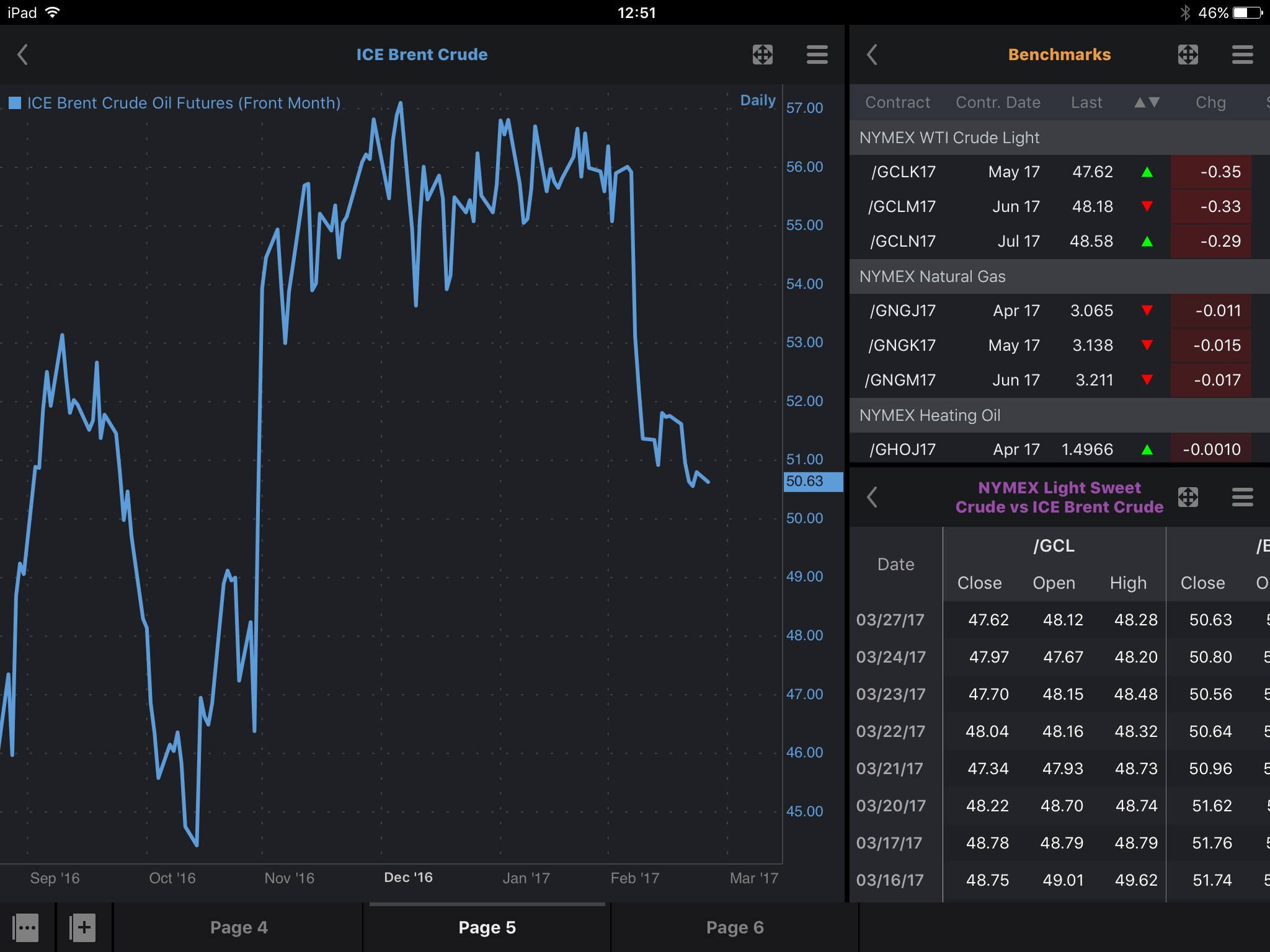
Task: Tap -0.35 change cell for /GCLK17
Action: [x=1210, y=172]
